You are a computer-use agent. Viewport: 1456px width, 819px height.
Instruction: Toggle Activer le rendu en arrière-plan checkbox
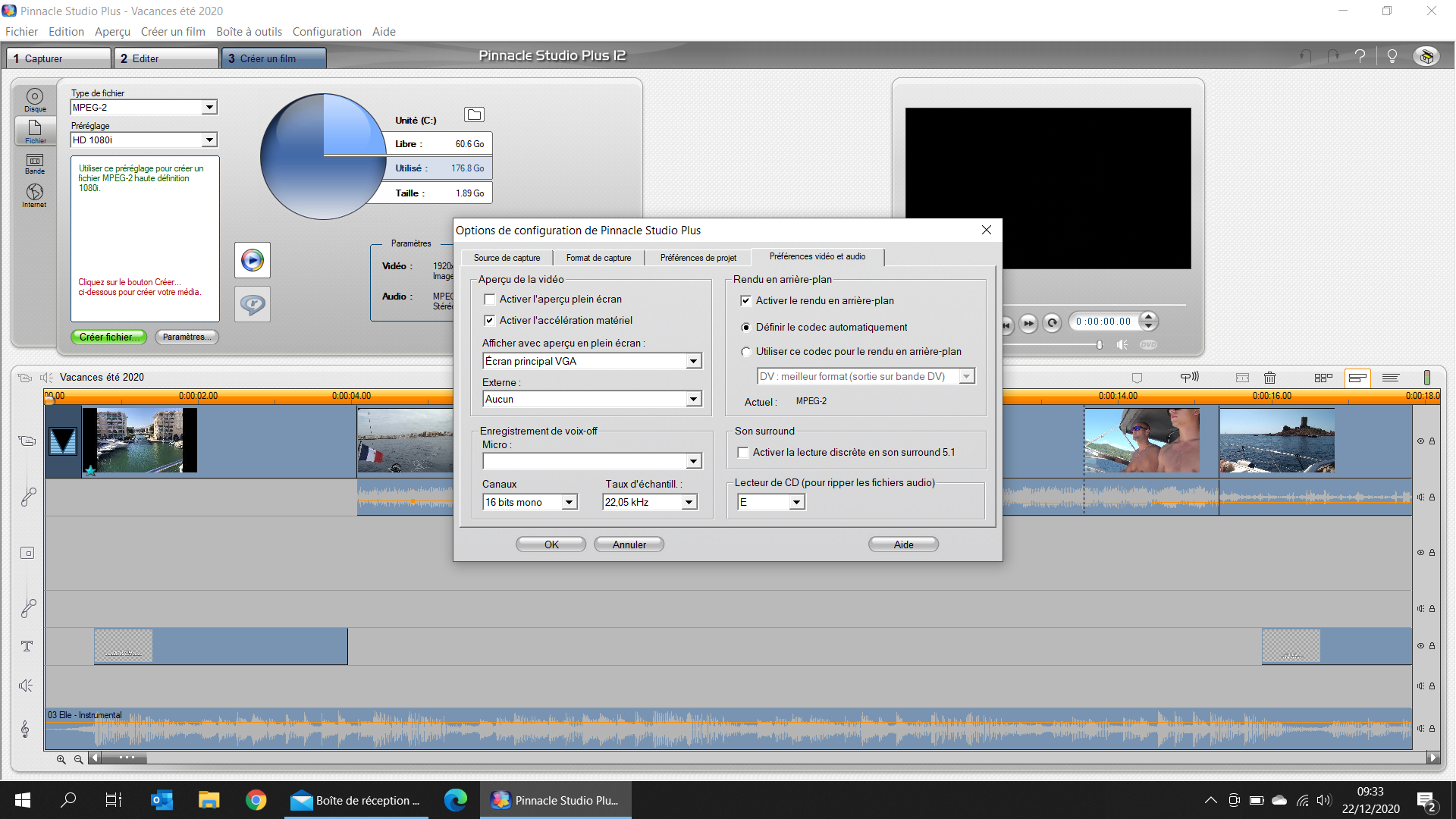click(745, 301)
